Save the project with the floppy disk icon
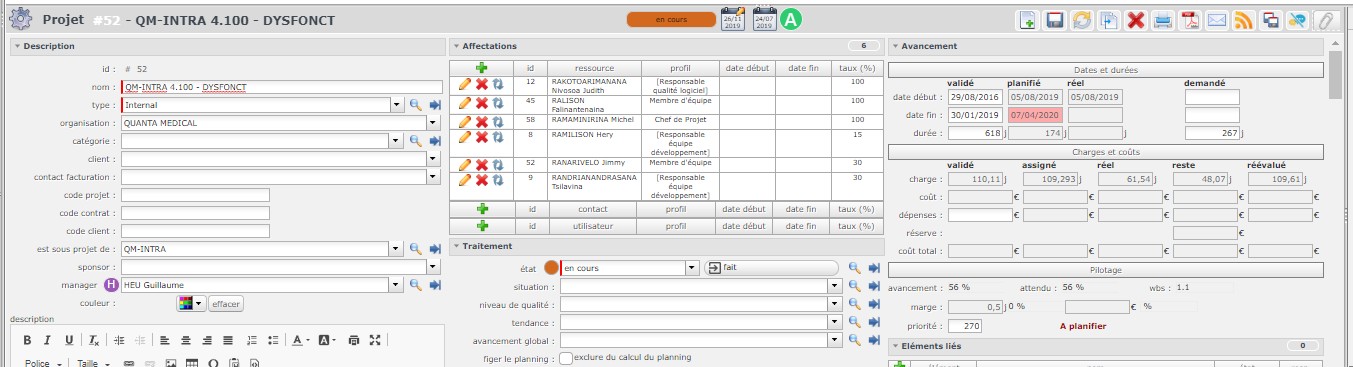Screen dimensions: 1353x367 [1054, 20]
